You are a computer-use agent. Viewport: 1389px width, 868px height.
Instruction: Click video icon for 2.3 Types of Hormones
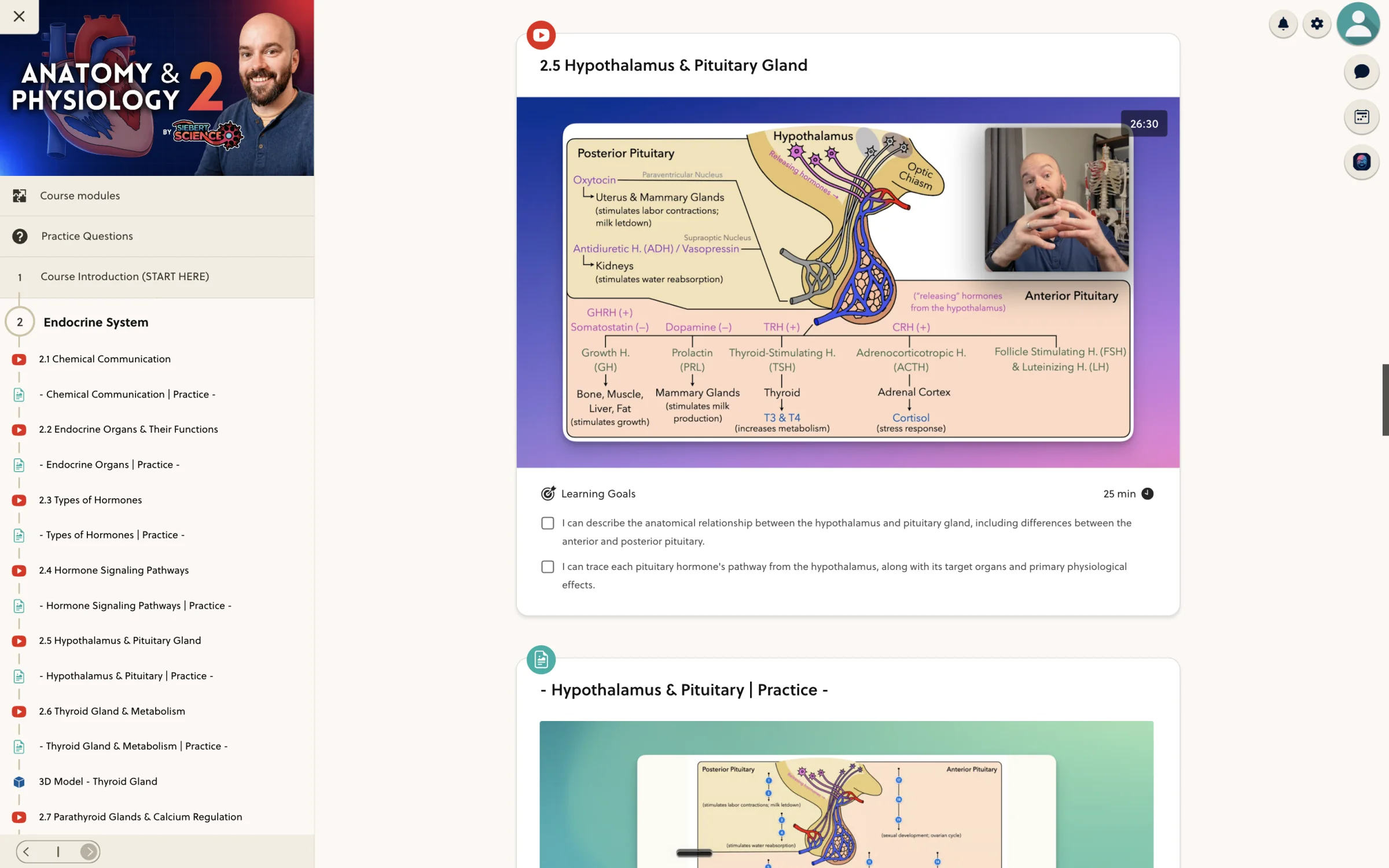pyautogui.click(x=19, y=501)
